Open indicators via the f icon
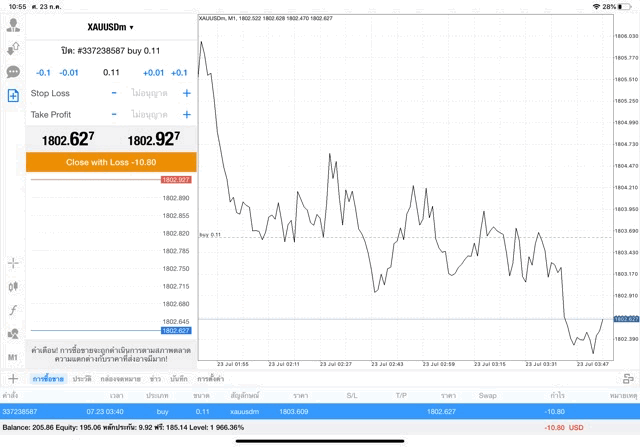 tap(13, 311)
